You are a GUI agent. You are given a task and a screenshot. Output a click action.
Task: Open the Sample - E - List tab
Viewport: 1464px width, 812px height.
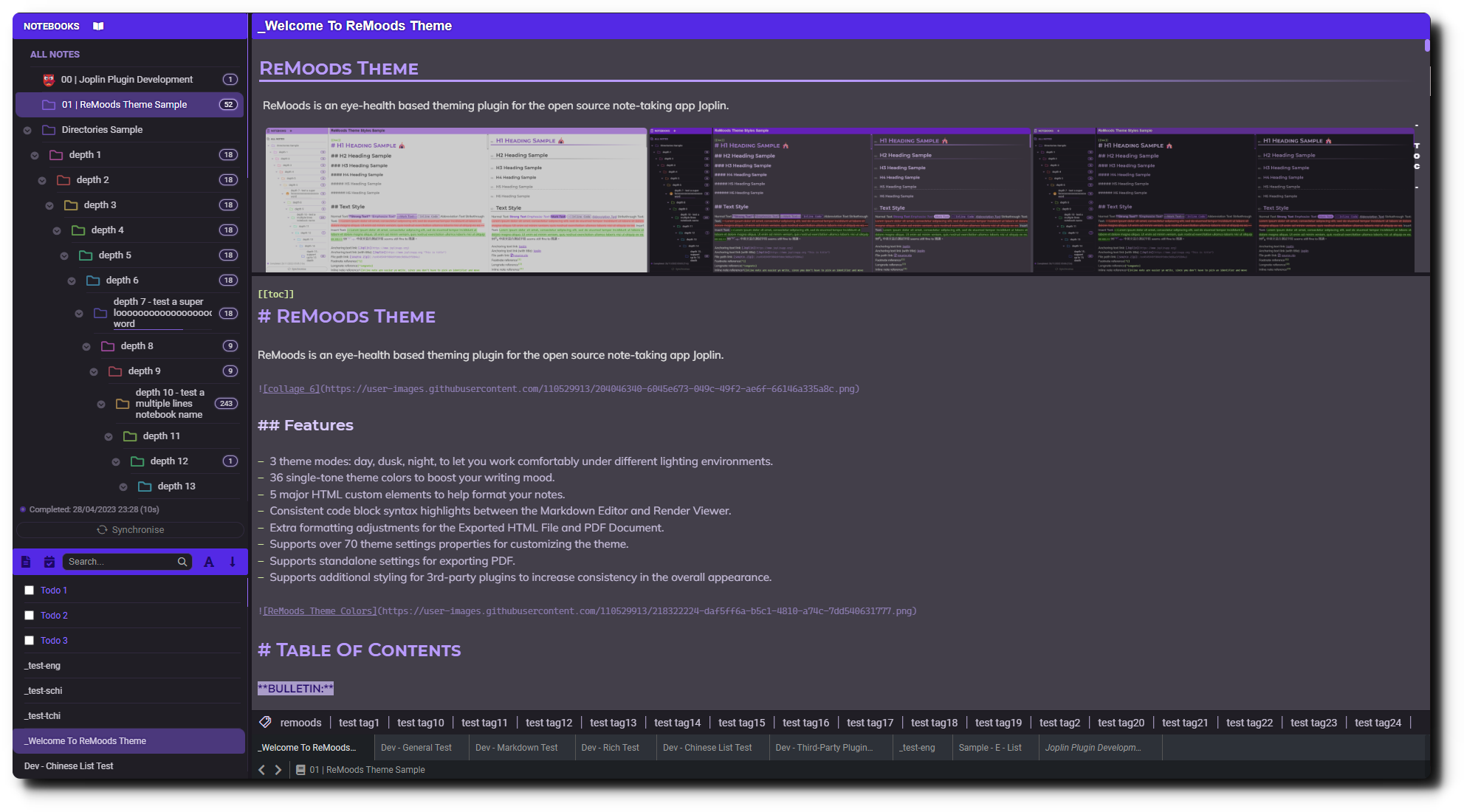(x=989, y=747)
